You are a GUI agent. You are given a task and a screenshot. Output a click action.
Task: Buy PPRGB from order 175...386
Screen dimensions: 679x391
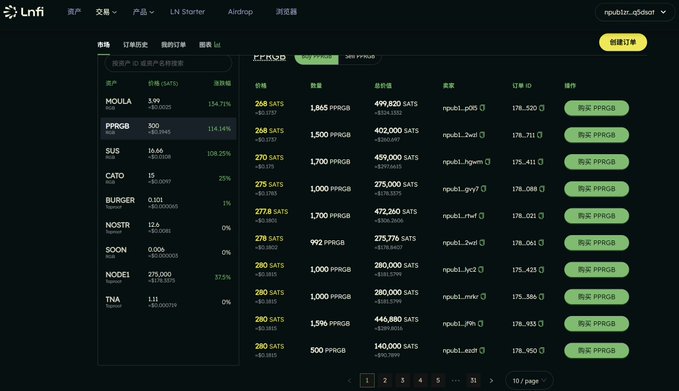tap(596, 297)
